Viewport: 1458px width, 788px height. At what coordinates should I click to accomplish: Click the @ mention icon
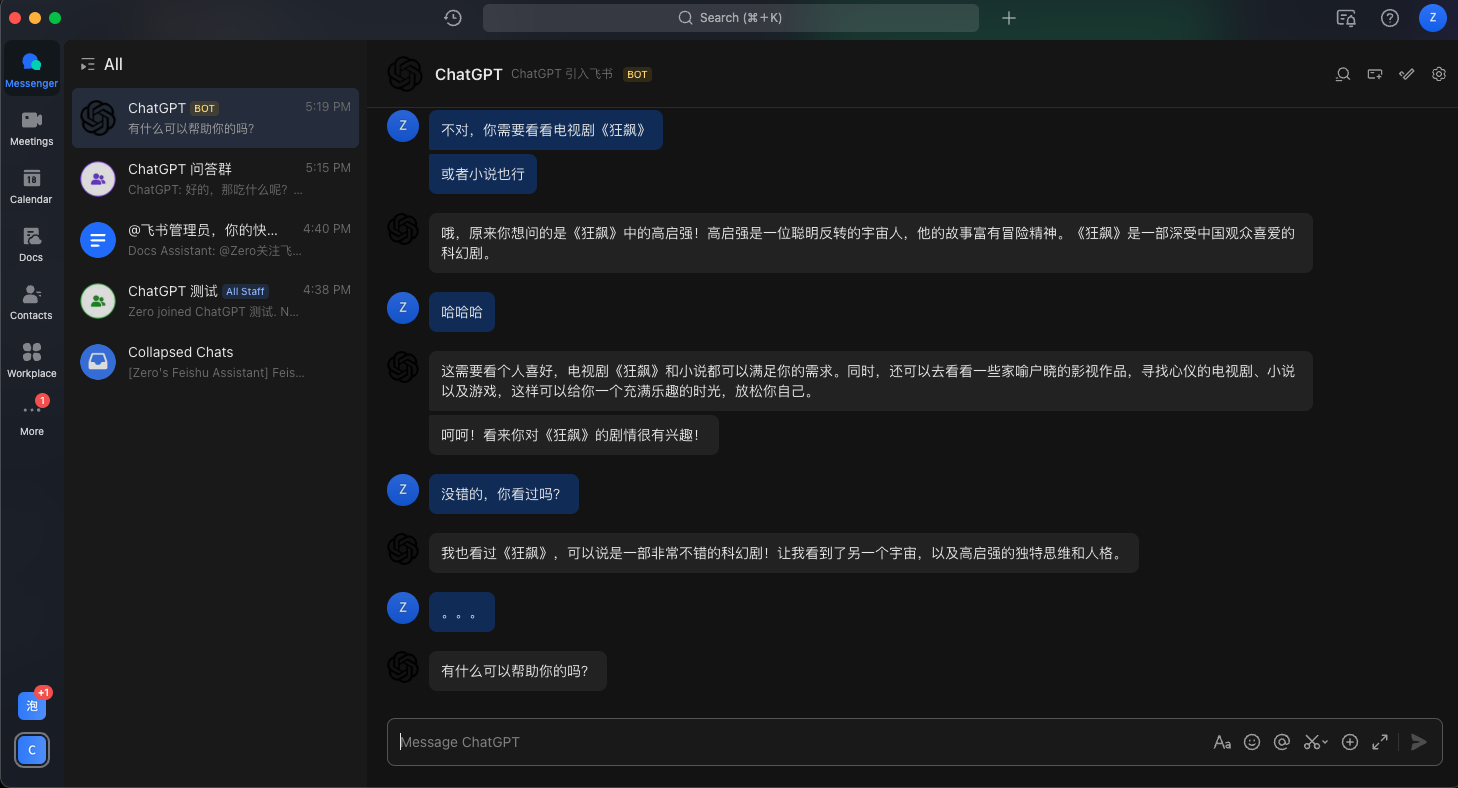pos(1282,742)
